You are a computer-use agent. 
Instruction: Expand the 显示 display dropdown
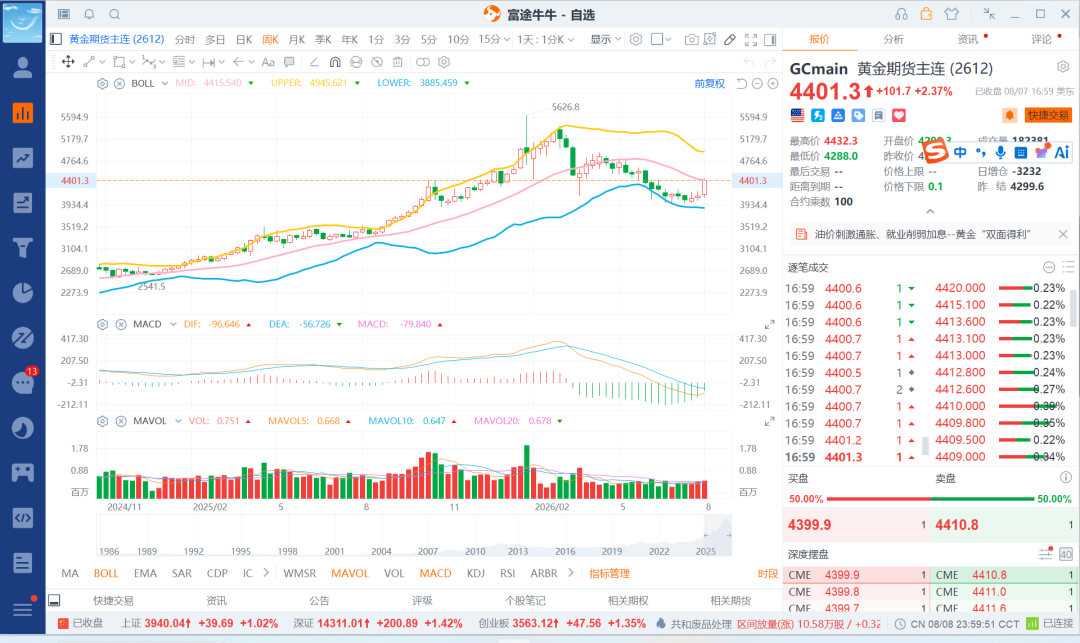(605, 39)
